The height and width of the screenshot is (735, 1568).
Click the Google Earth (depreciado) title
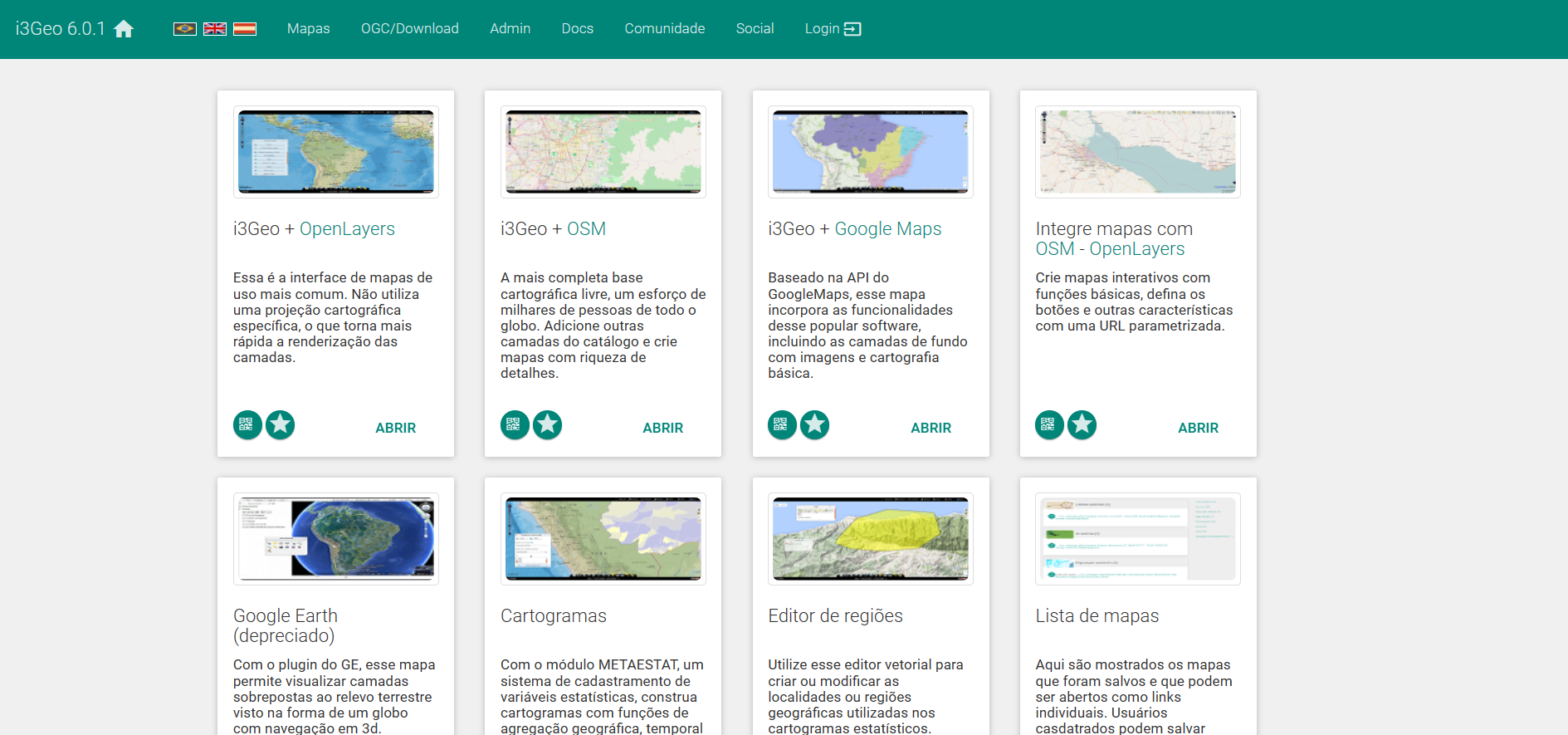pos(286,626)
